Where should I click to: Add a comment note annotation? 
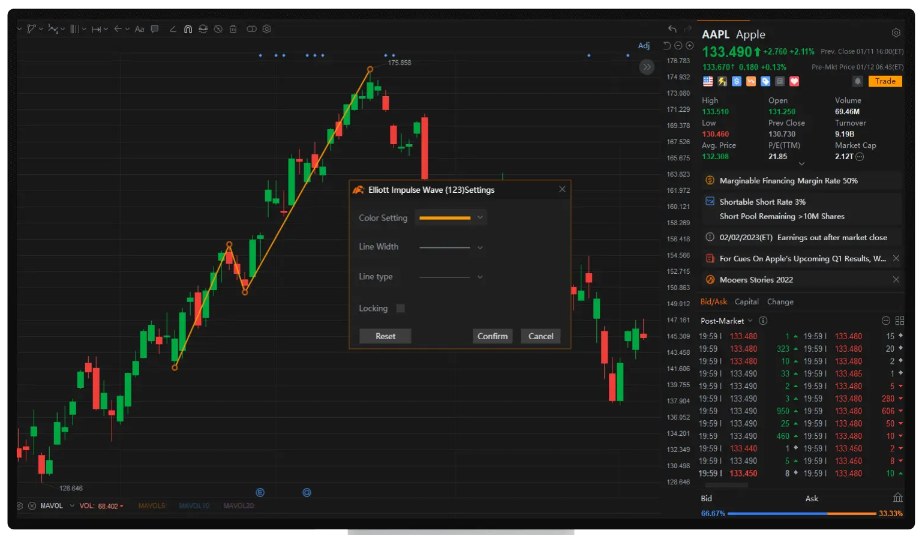[155, 29]
